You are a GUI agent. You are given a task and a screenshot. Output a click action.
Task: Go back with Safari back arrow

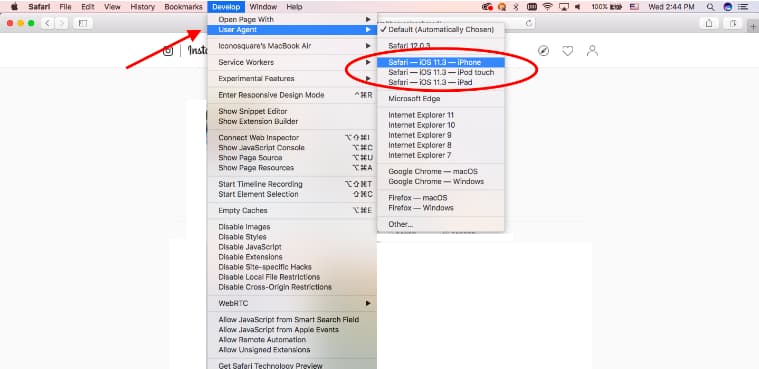tap(47, 23)
